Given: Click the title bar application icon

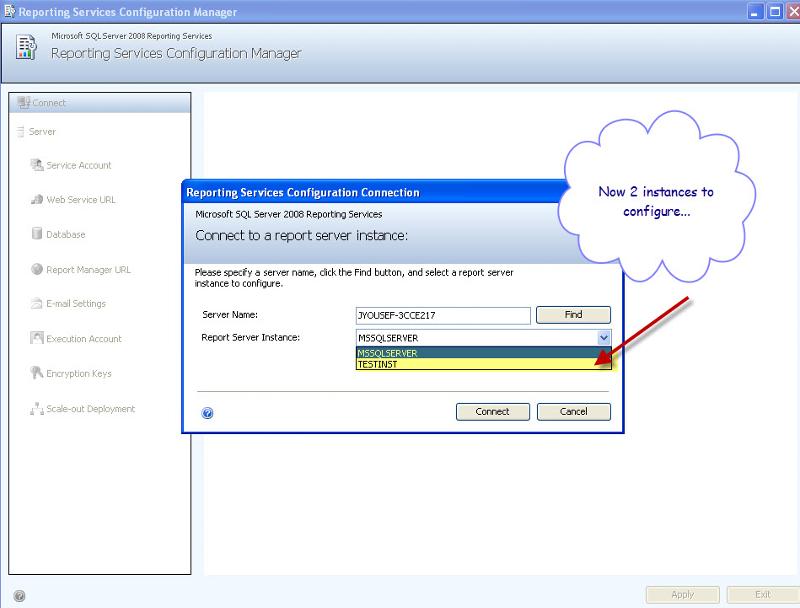Looking at the screenshot, I should [x=9, y=11].
